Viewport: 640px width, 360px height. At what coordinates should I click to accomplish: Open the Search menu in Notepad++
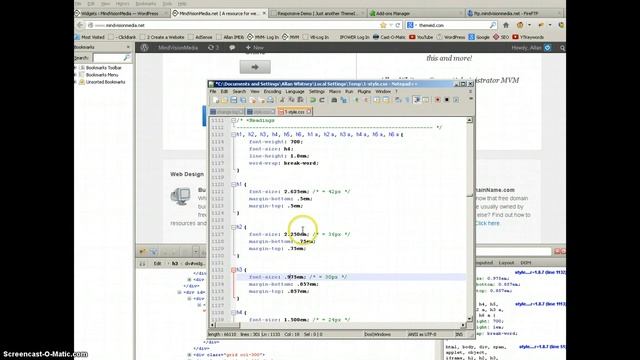pos(239,91)
